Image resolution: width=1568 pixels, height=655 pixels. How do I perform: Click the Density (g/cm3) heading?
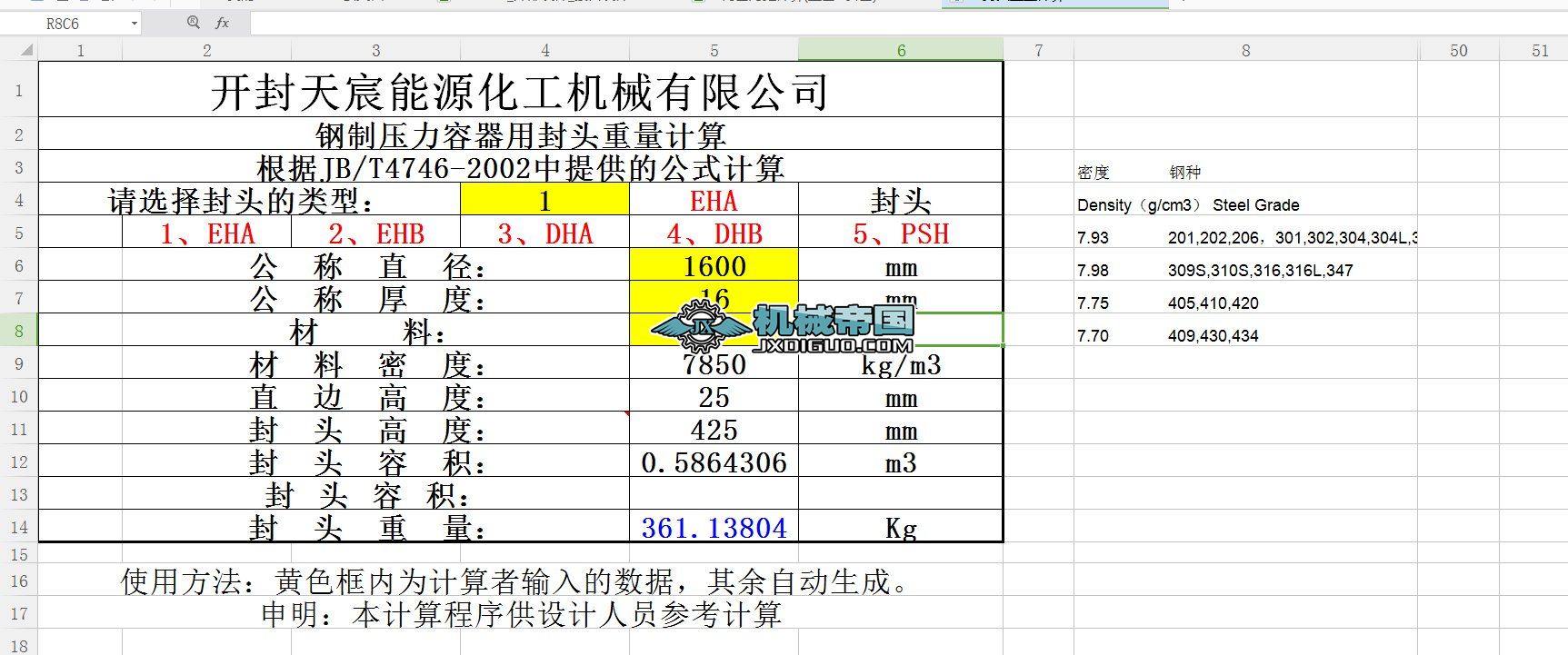pyautogui.click(x=1139, y=204)
